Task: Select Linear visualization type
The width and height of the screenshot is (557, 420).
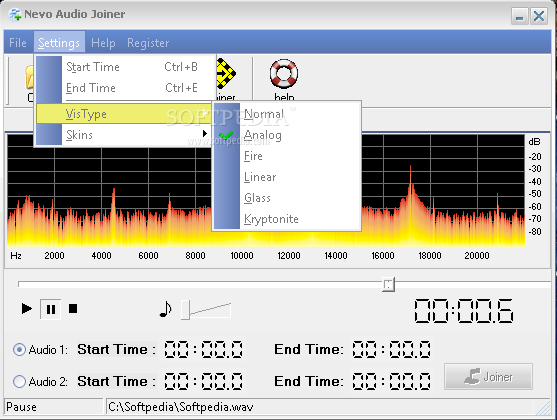Action: tap(287, 177)
